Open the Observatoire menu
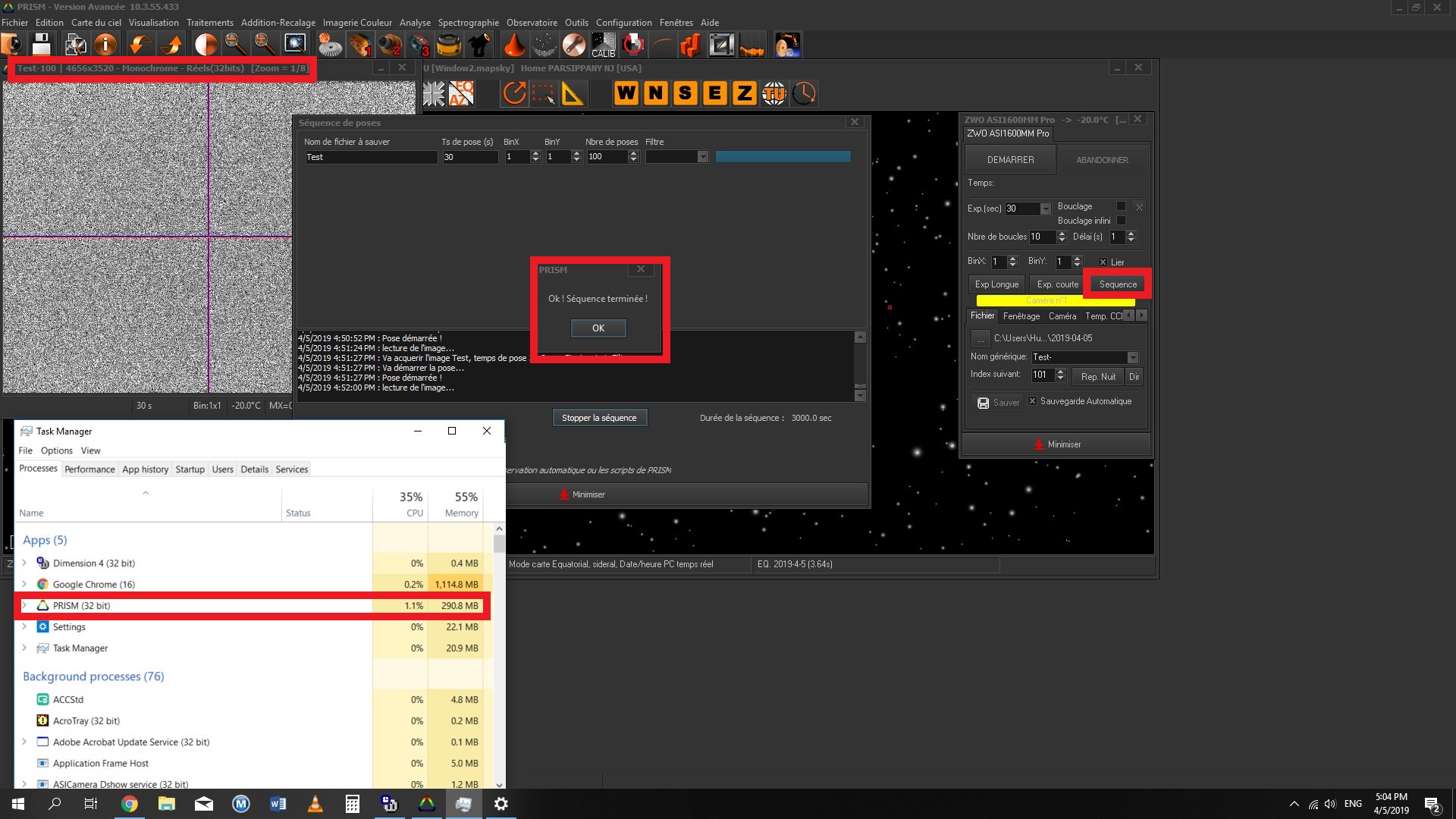 pyautogui.click(x=532, y=23)
